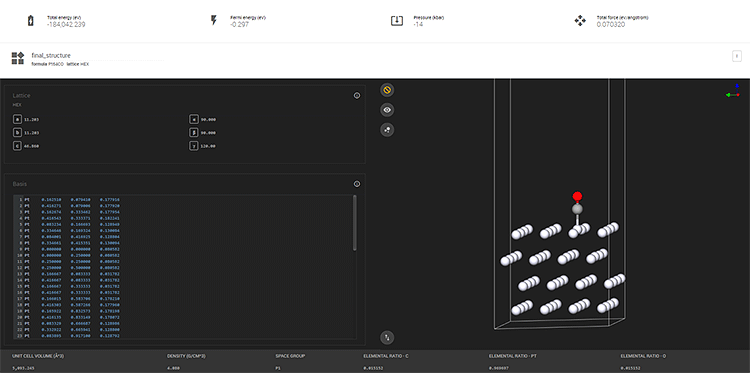
Task: Click the Pressure download-box icon
Action: (397, 21)
